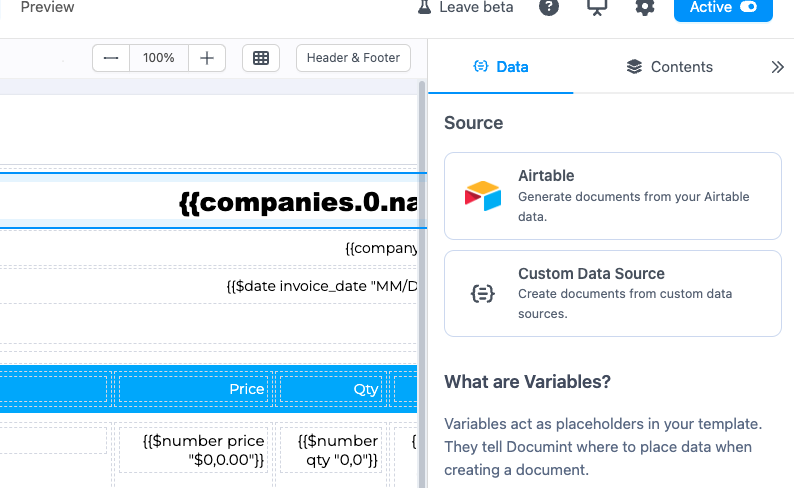Switch to the Data tab
The image size is (794, 488).
click(500, 67)
